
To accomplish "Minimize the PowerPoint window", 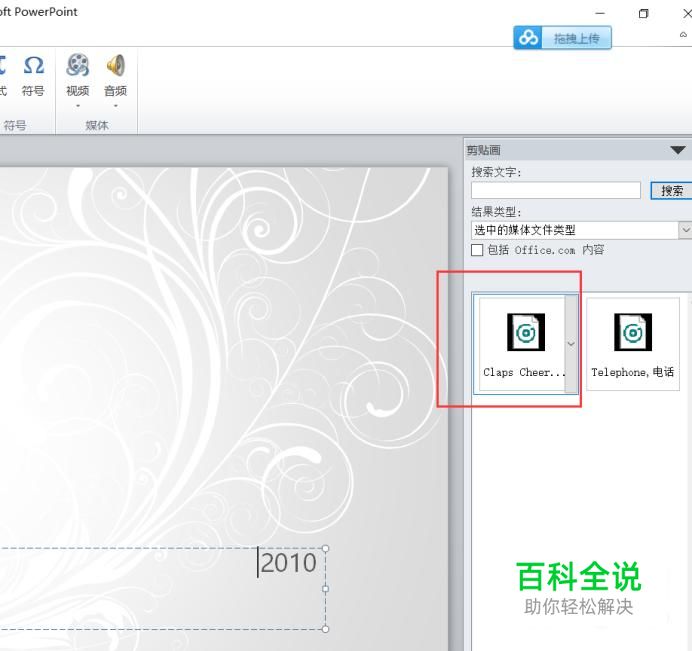I will coord(600,14).
